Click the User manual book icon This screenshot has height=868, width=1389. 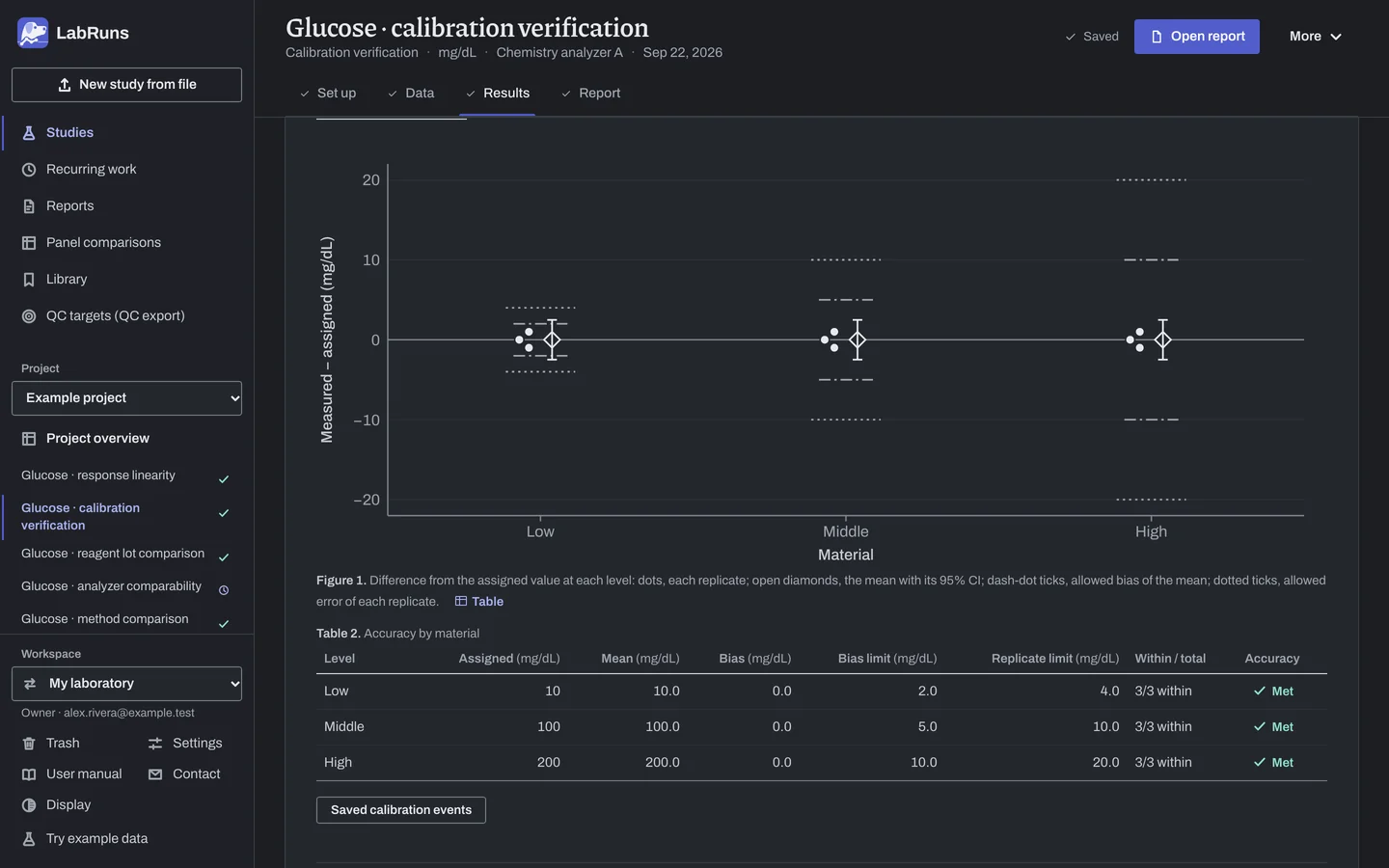pyautogui.click(x=29, y=774)
